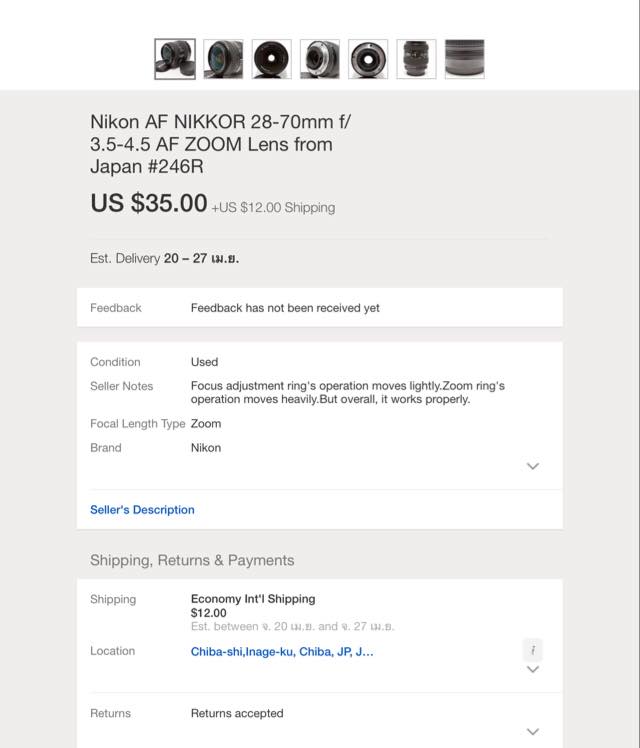Open the Chiba-shi, Inage-ku location link
The height and width of the screenshot is (748, 640).
tap(282, 651)
